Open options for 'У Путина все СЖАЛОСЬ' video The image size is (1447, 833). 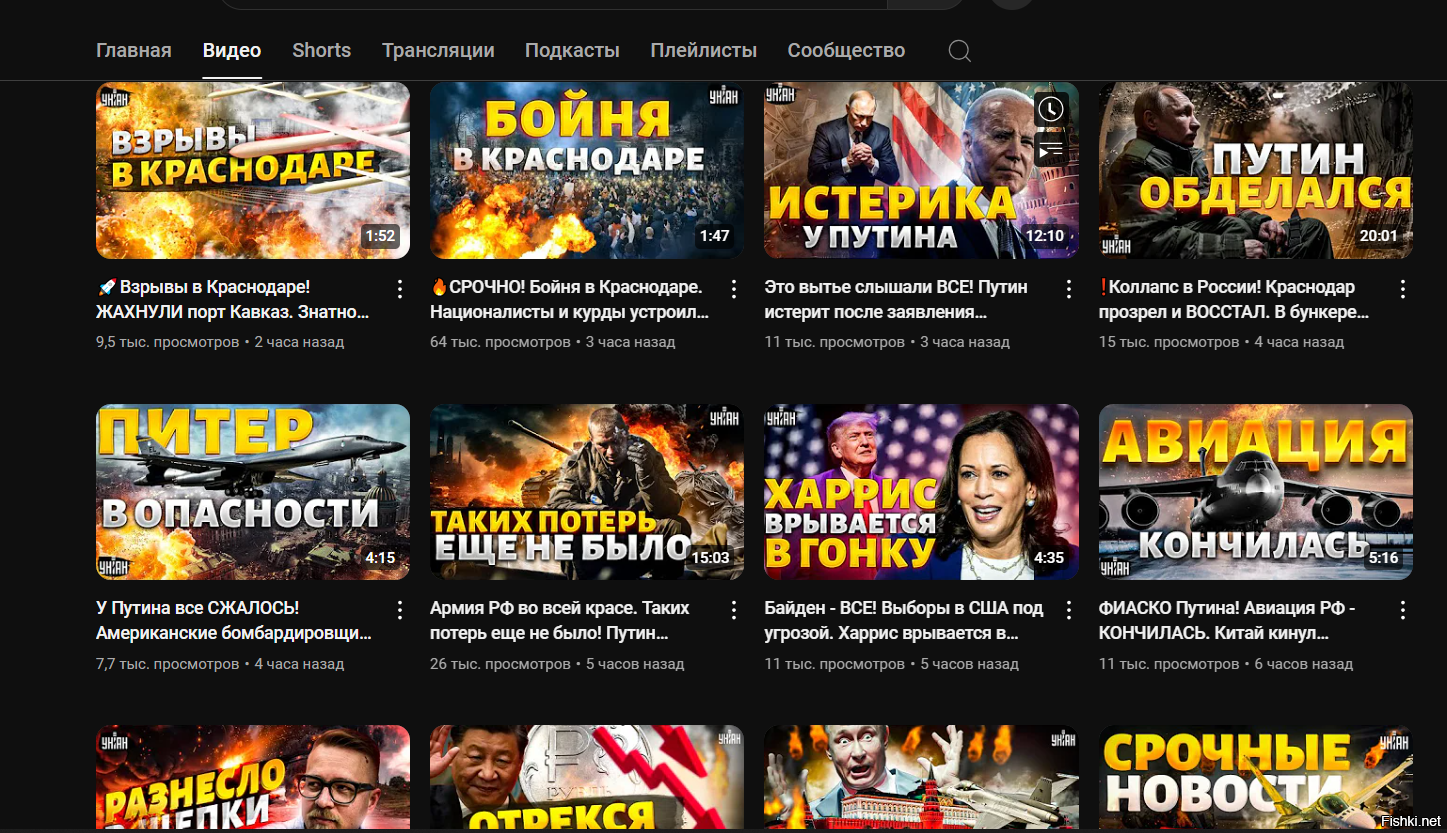tap(399, 610)
